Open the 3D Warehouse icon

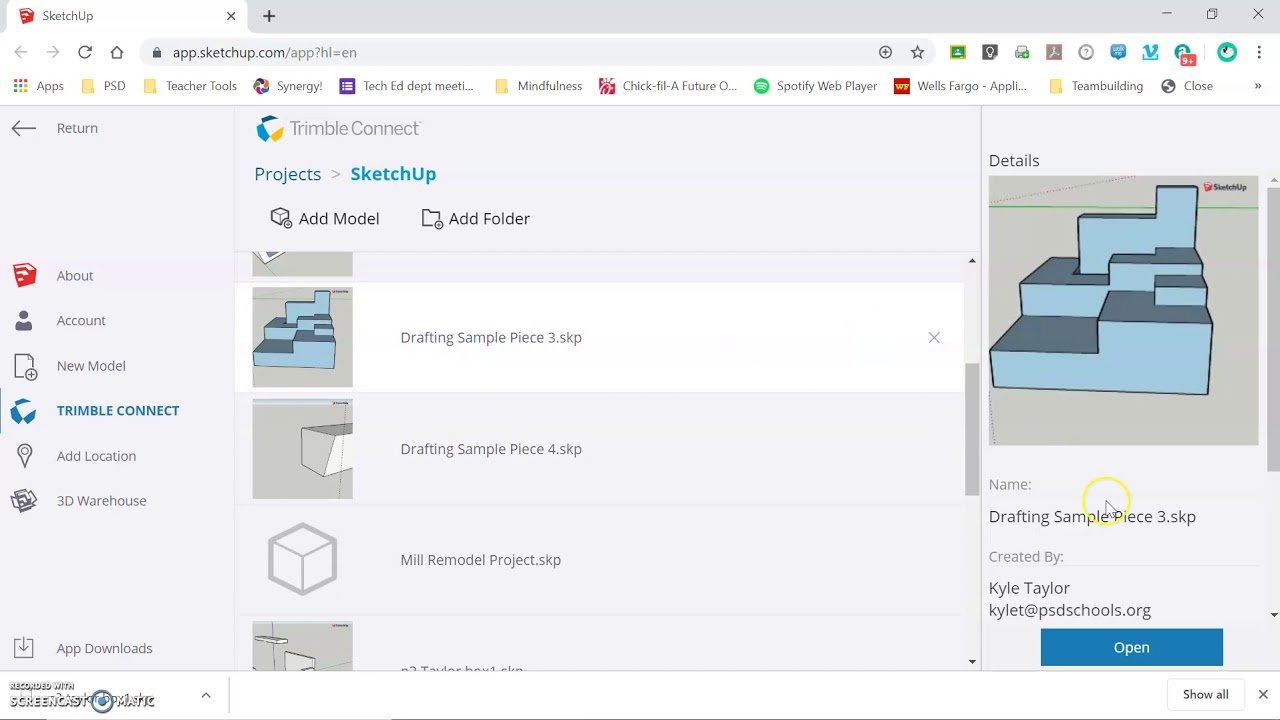pos(24,500)
